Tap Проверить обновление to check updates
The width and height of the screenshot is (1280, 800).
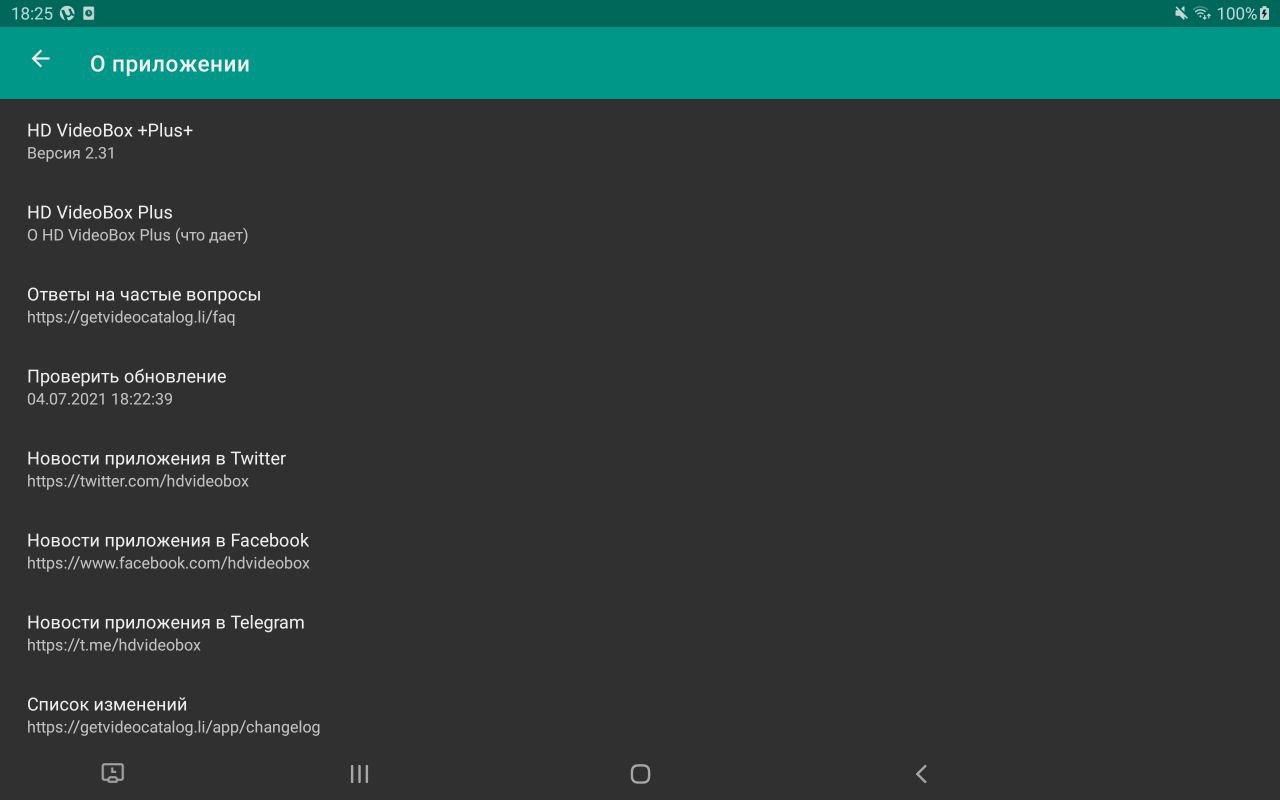(640, 387)
